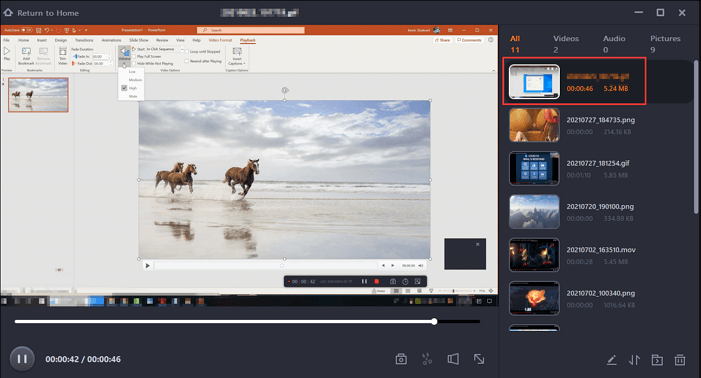The height and width of the screenshot is (378, 701).
Task: Open the containing folder icon
Action: pos(657,360)
